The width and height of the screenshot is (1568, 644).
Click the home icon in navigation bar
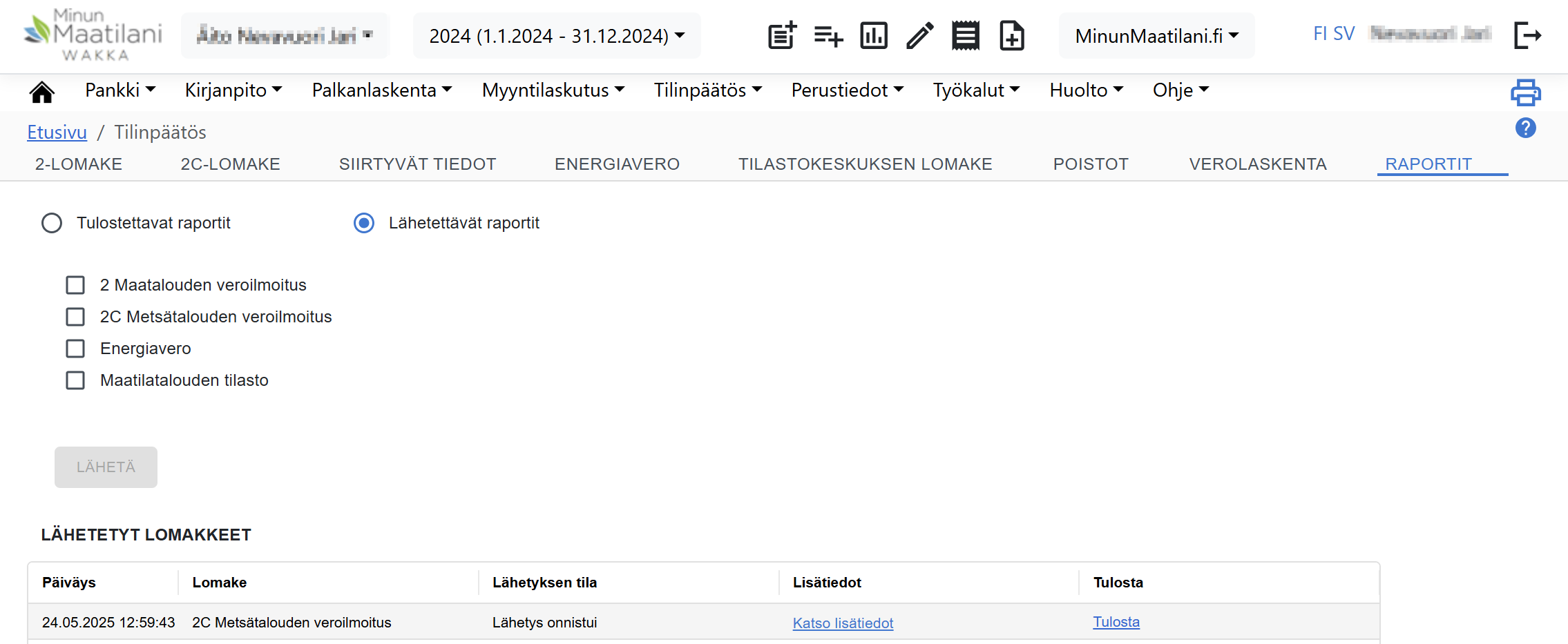point(42,91)
